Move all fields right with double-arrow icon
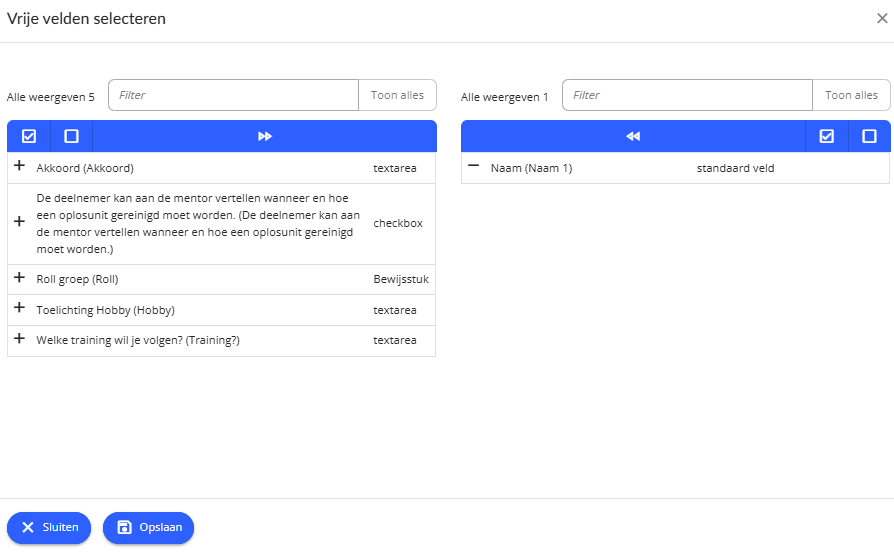 click(265, 136)
